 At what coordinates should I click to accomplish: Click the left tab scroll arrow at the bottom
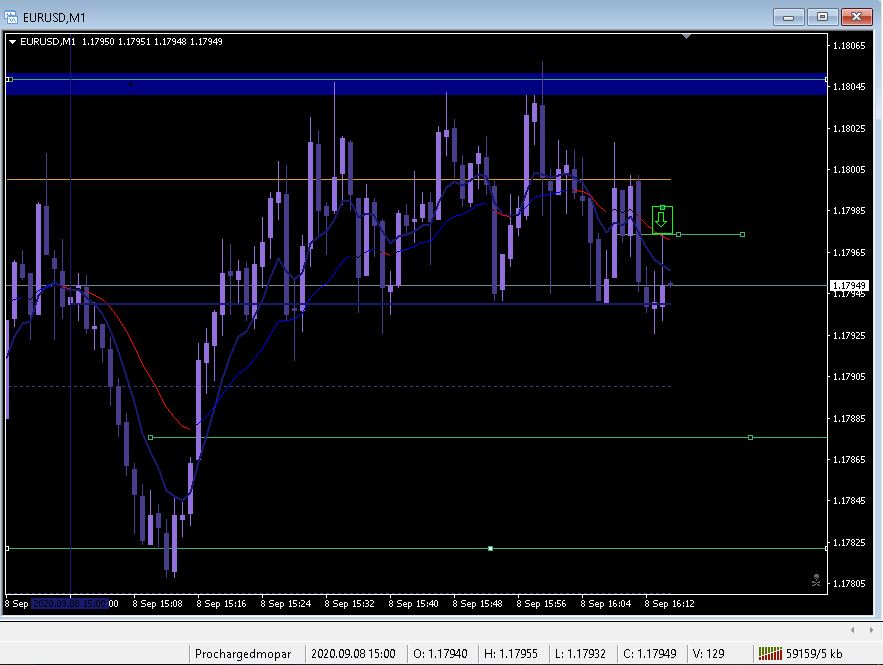(853, 630)
